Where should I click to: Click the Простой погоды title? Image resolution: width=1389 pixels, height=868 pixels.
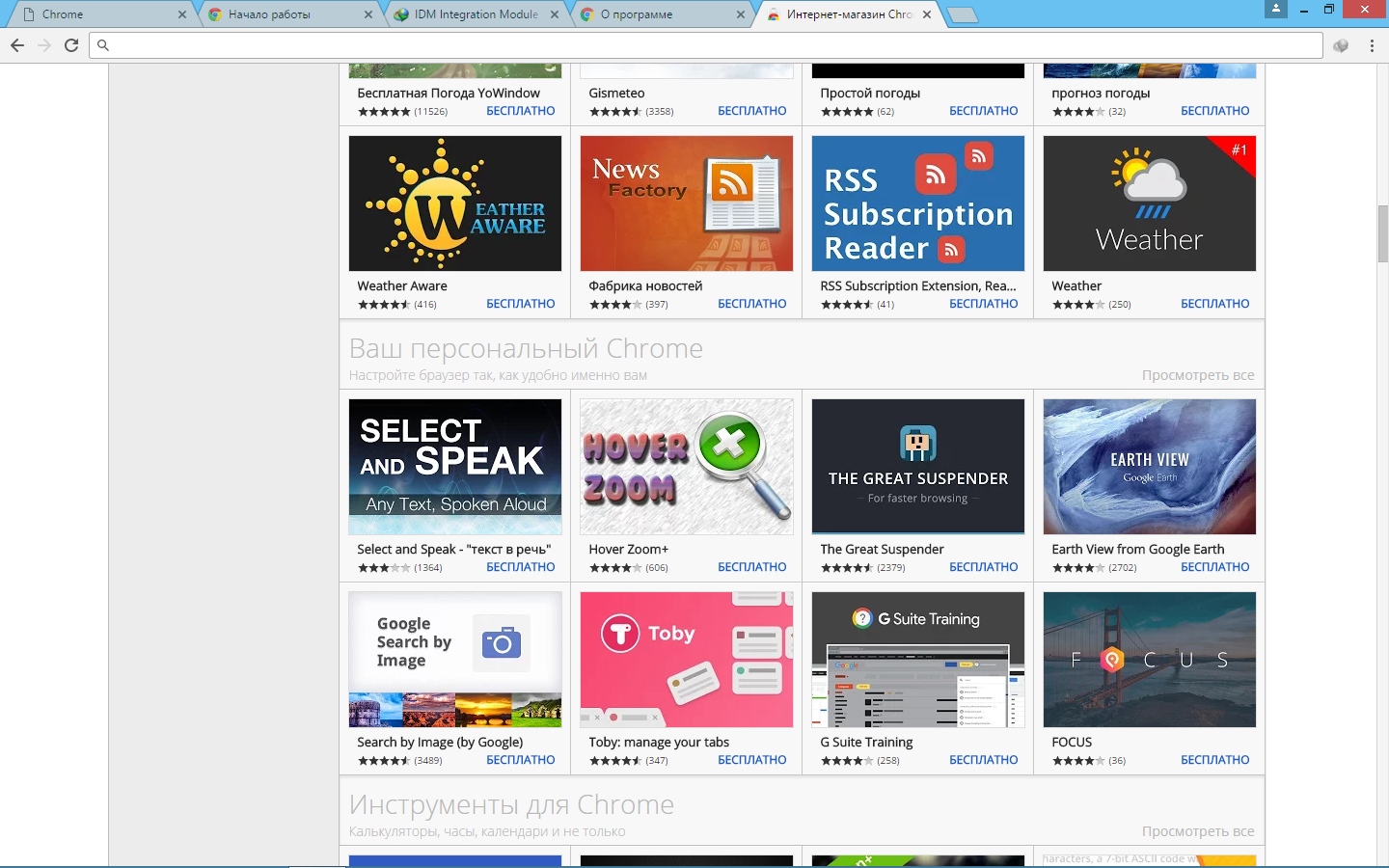(x=870, y=94)
